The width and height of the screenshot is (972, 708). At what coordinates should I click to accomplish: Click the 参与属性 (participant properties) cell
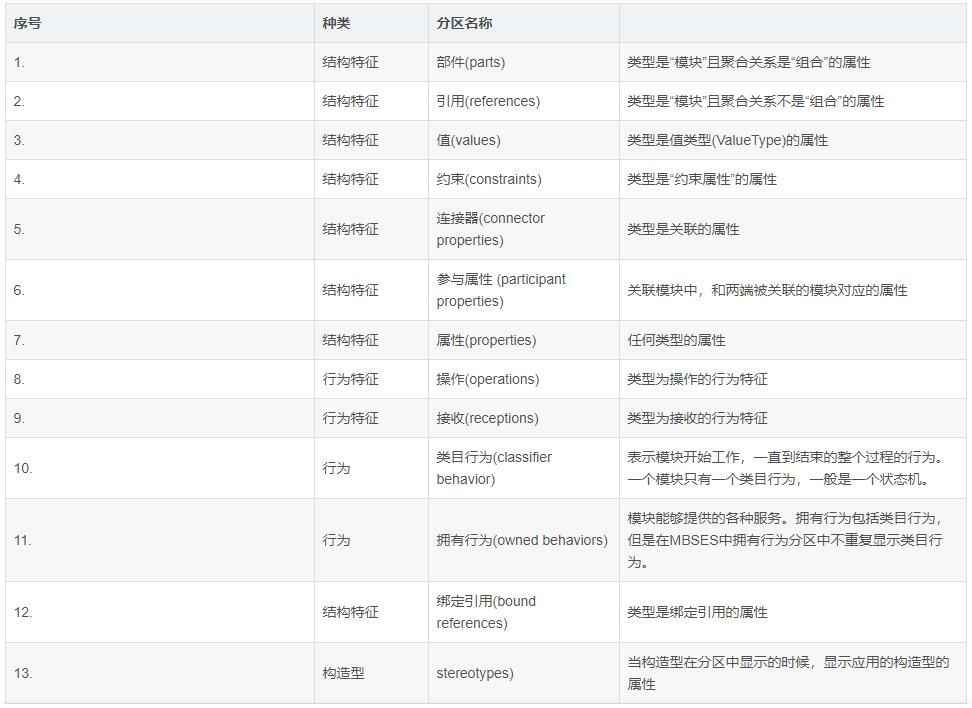(x=524, y=290)
